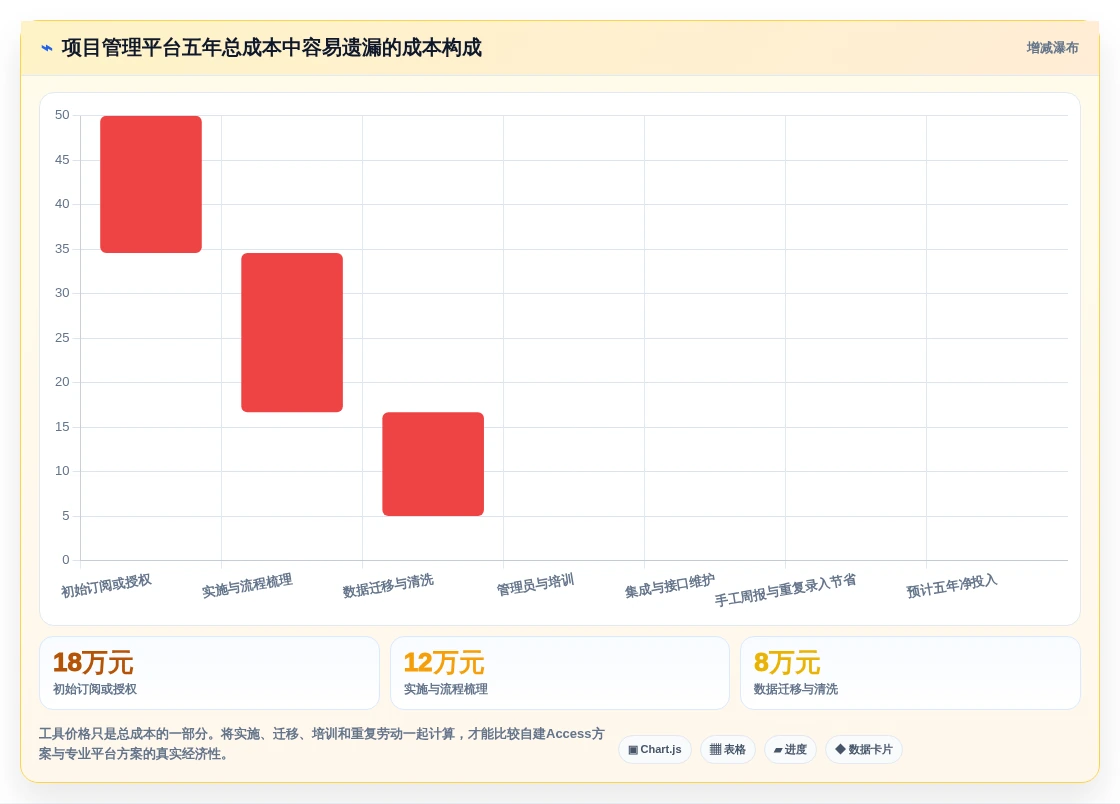This screenshot has height=804, width=1120.
Task: Click the 增减瀑布 badge in header
Action: click(1052, 48)
